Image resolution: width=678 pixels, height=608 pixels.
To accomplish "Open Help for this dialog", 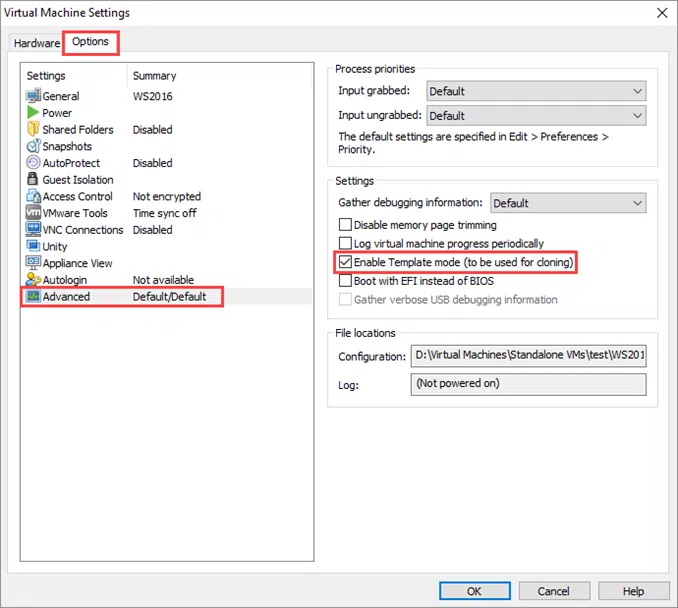I will (633, 591).
